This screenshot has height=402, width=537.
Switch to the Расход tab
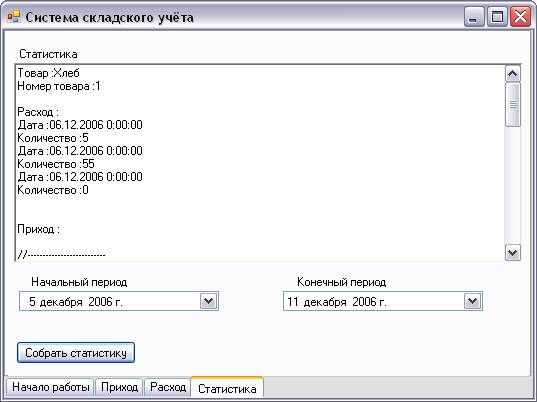tap(168, 387)
